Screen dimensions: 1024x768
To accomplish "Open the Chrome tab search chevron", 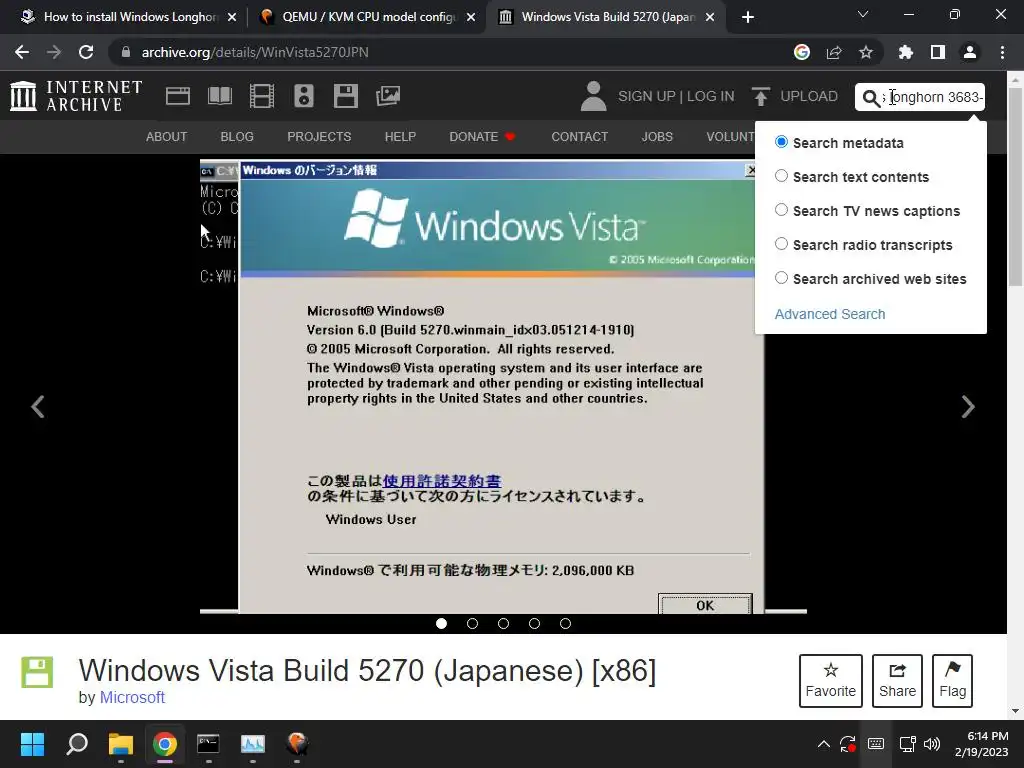I will point(863,14).
